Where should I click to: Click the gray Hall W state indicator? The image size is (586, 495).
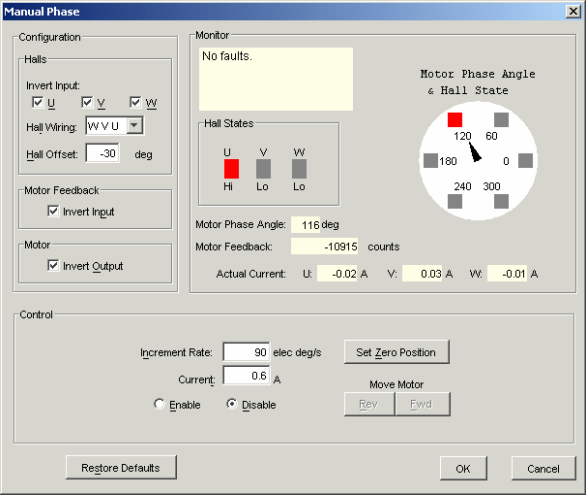pos(299,169)
